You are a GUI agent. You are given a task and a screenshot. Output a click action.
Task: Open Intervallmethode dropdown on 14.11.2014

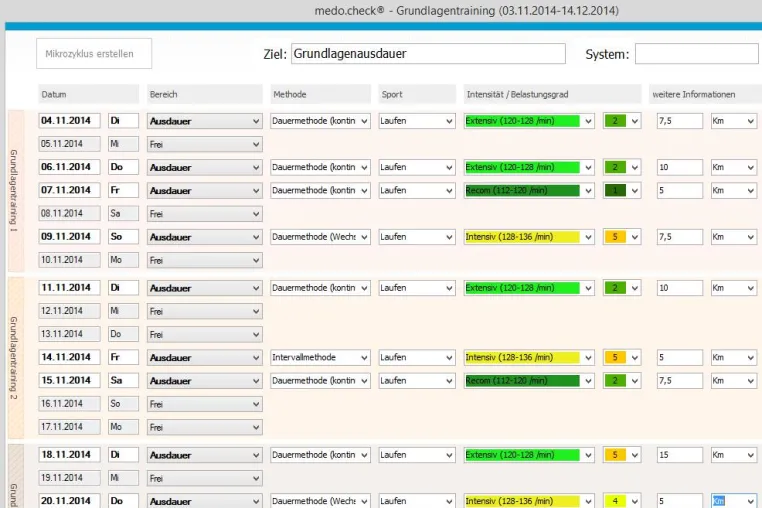coord(320,357)
